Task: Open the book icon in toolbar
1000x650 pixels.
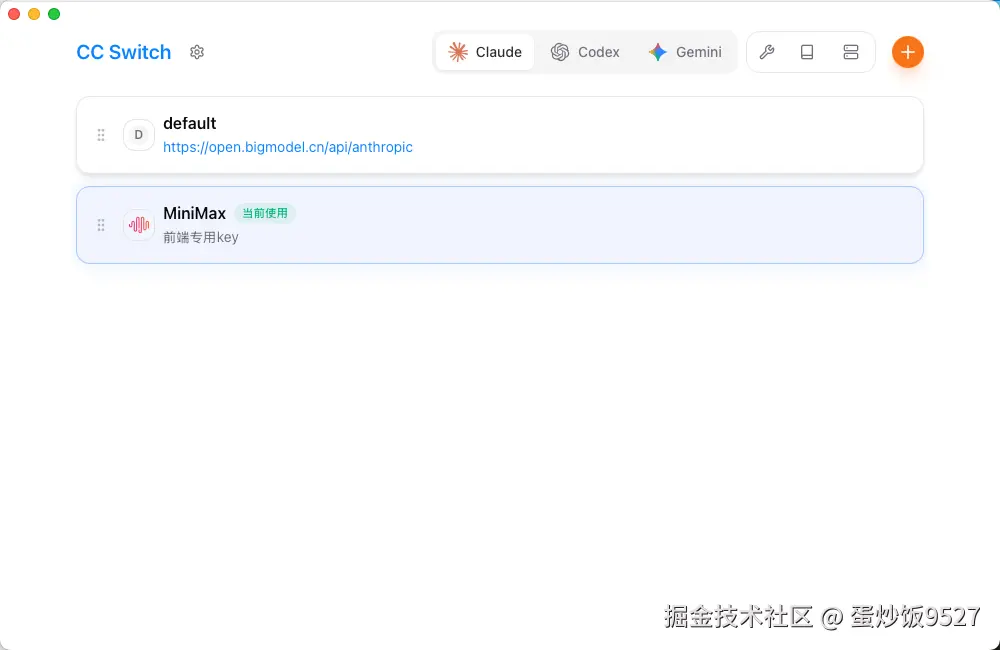Action: coord(807,52)
